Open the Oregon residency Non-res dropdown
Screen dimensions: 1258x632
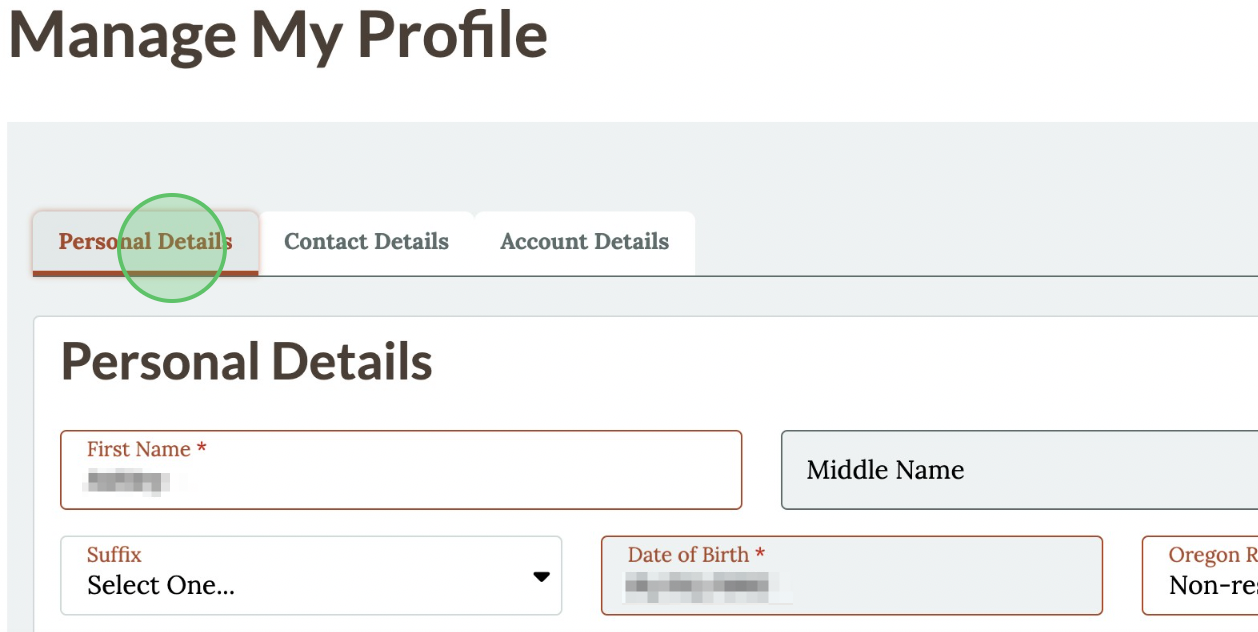click(x=1200, y=575)
